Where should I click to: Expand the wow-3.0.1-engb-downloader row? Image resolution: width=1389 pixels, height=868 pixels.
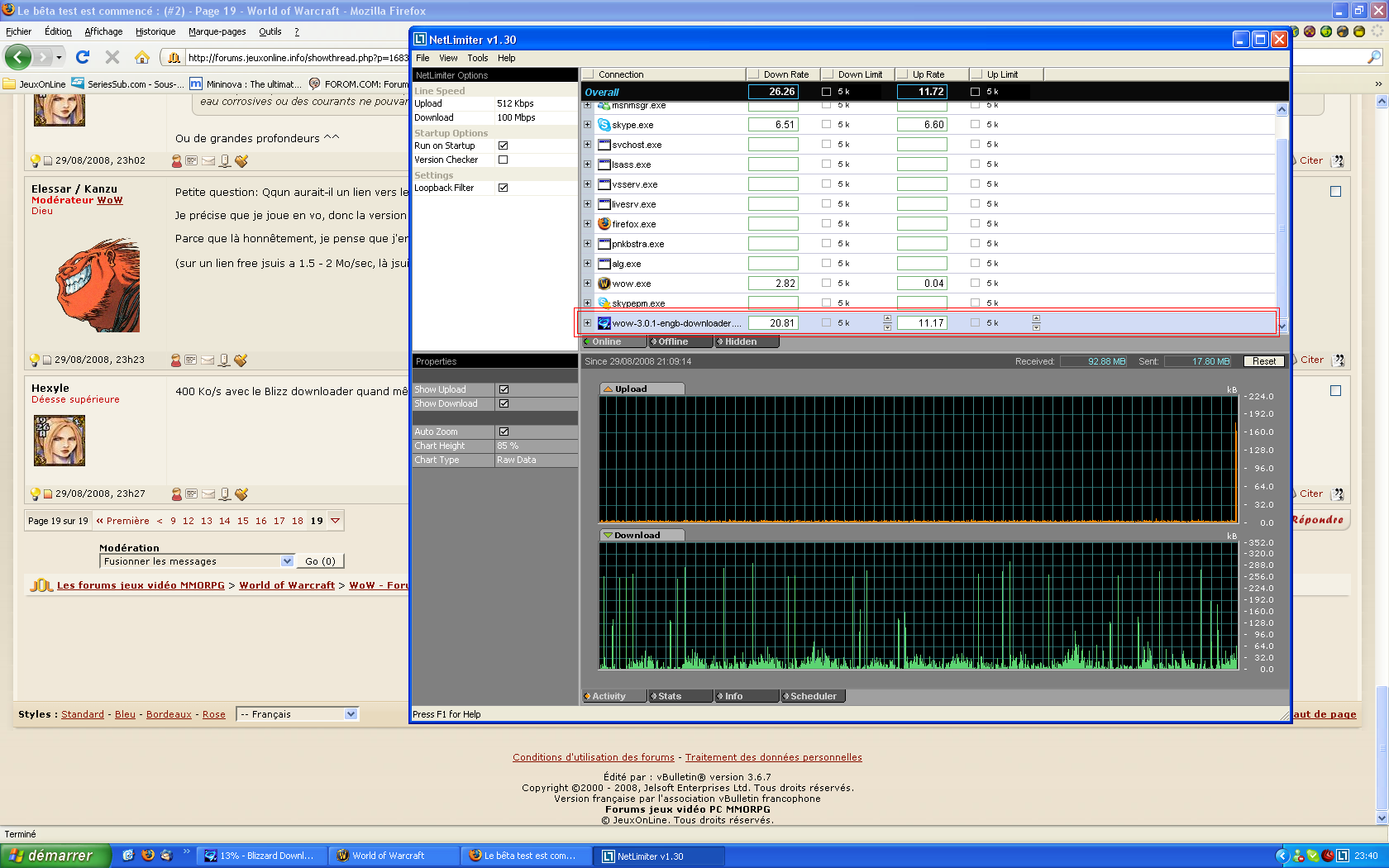587,323
